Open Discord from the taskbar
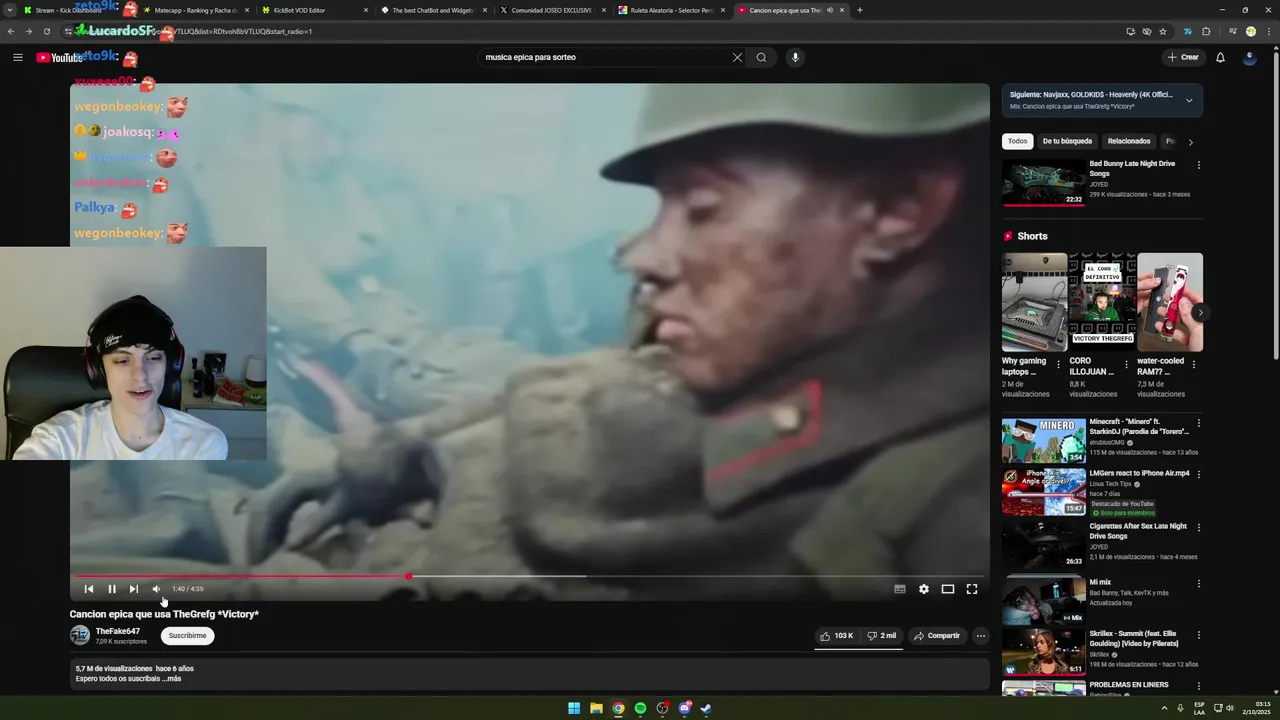This screenshot has width=1280, height=720. [x=684, y=708]
